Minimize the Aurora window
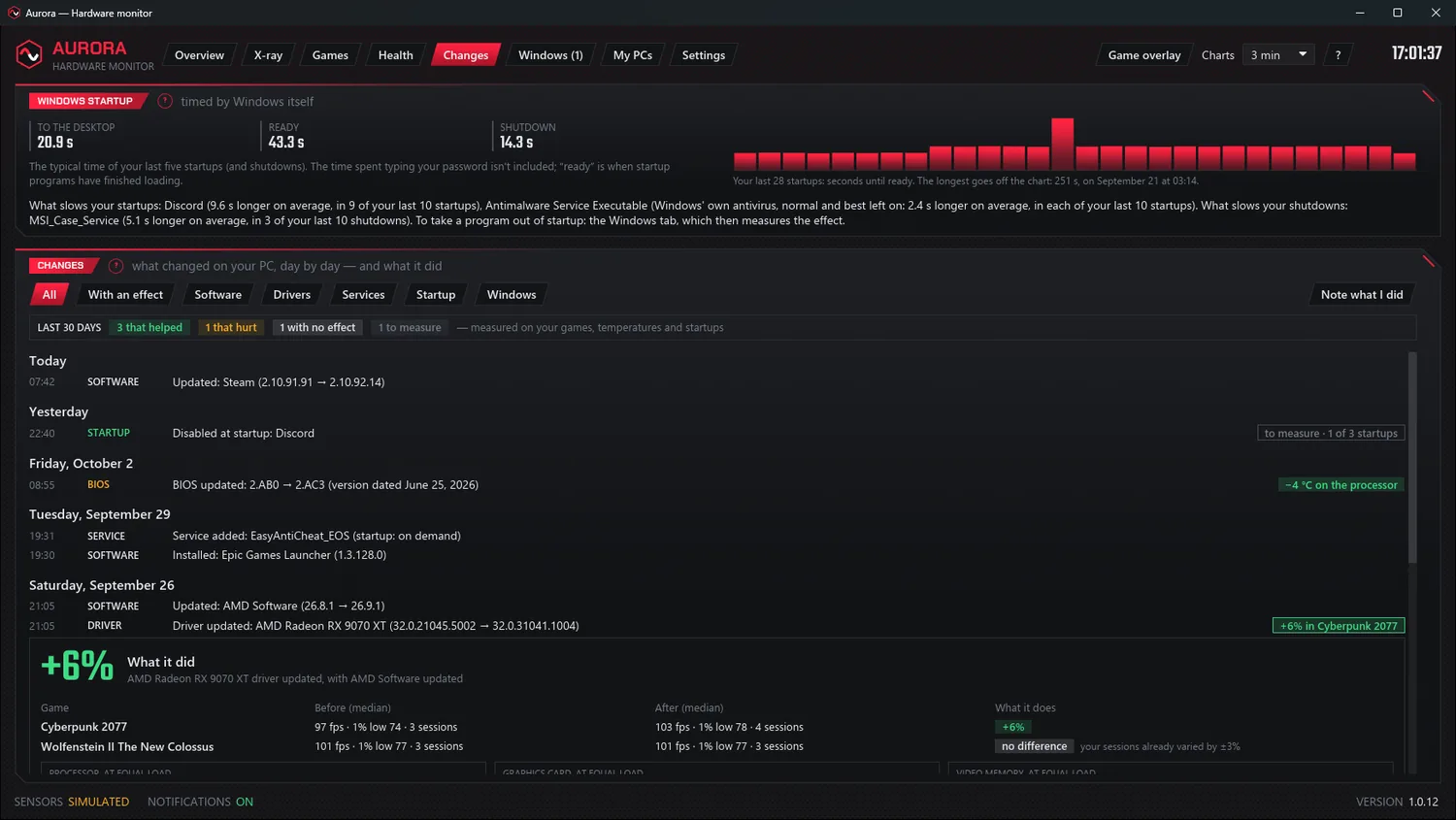Viewport: 1456px width, 820px height. (1360, 13)
